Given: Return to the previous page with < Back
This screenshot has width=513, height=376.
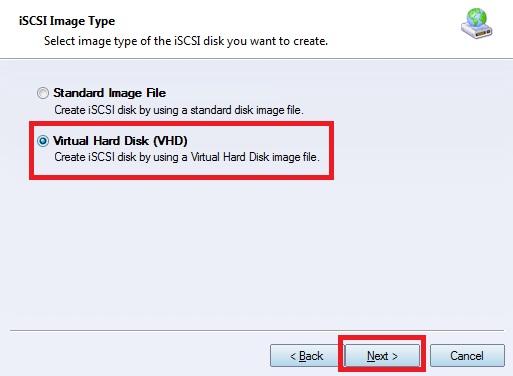Looking at the screenshot, I should (306, 356).
